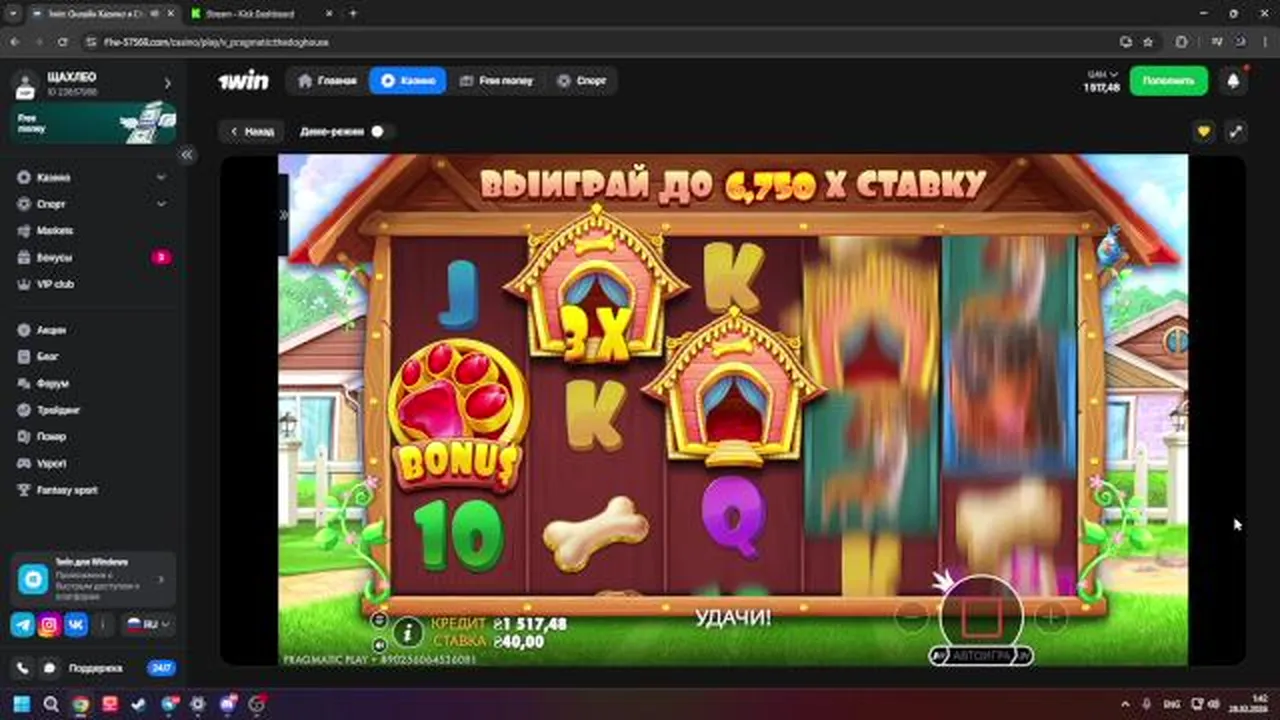This screenshot has width=1280, height=720.
Task: Open Блог in the sidebar
Action: click(x=93, y=356)
